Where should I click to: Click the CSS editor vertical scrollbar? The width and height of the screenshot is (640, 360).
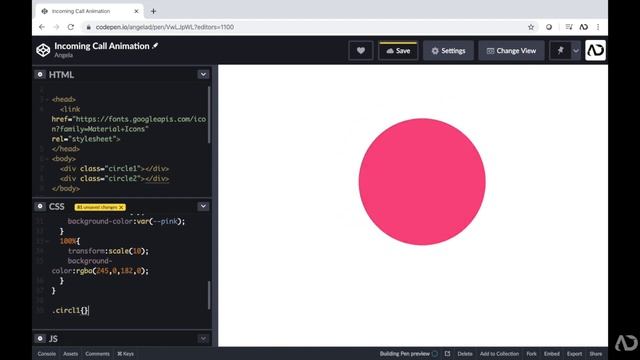209,295
